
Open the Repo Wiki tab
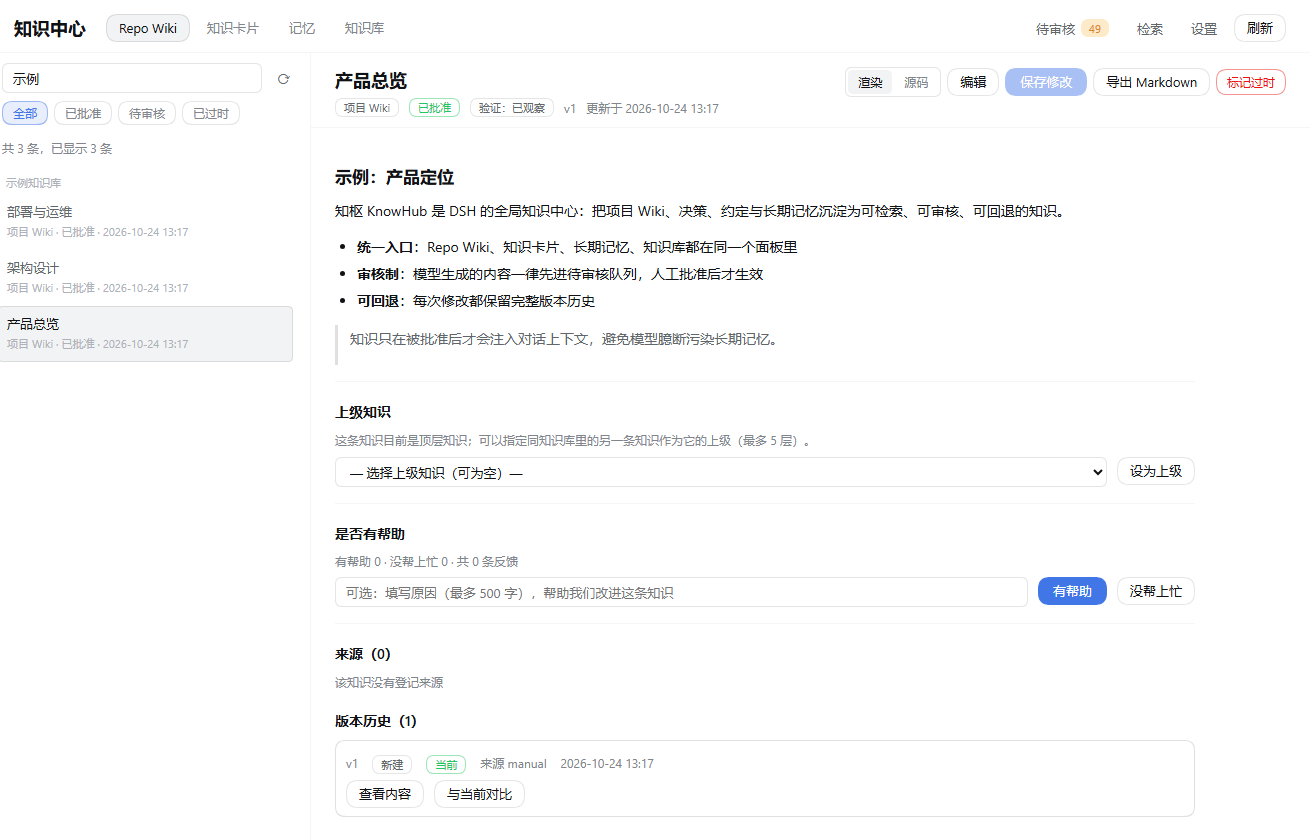pyautogui.click(x=148, y=28)
